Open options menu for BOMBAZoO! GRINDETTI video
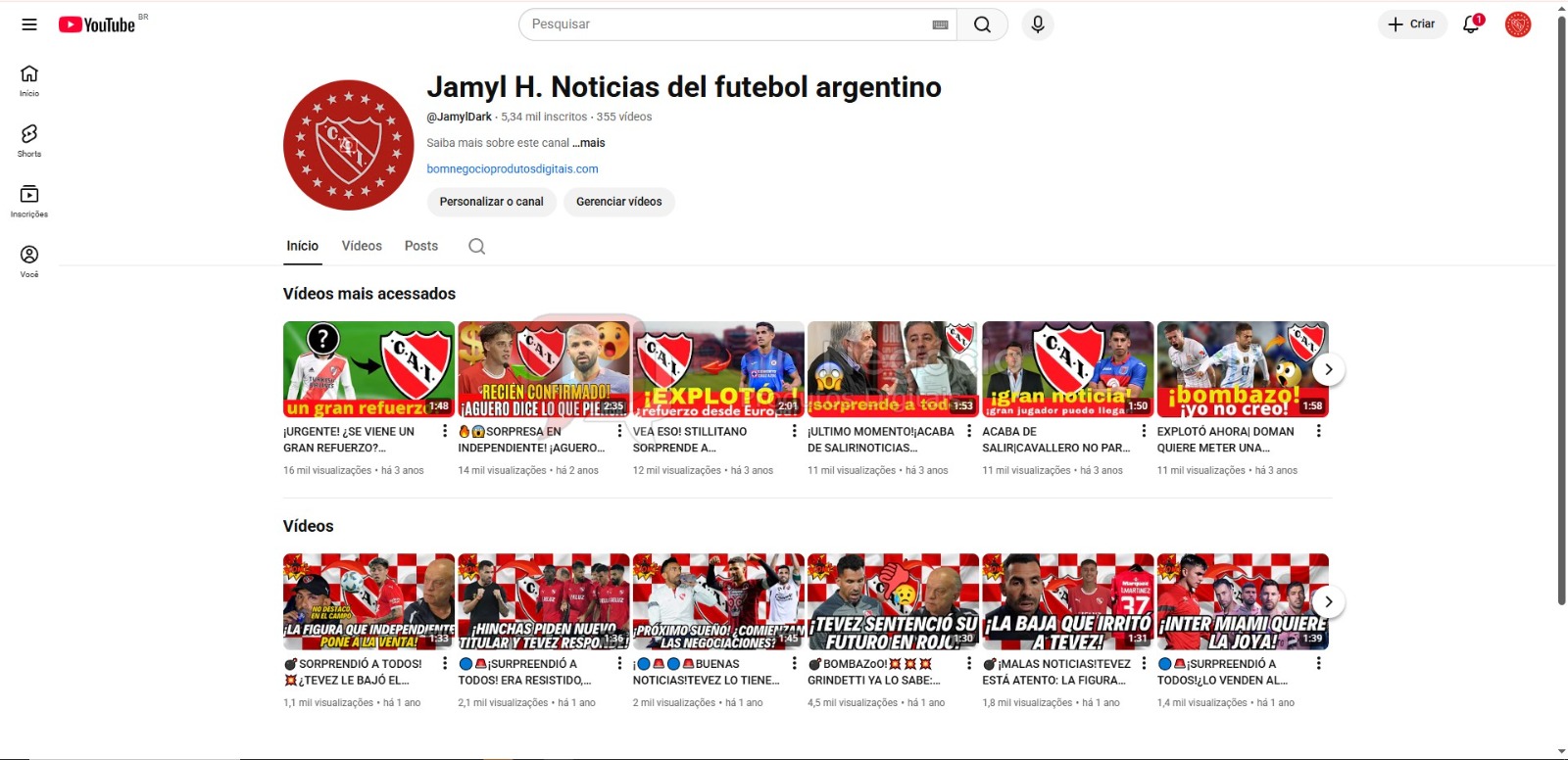 tap(969, 663)
